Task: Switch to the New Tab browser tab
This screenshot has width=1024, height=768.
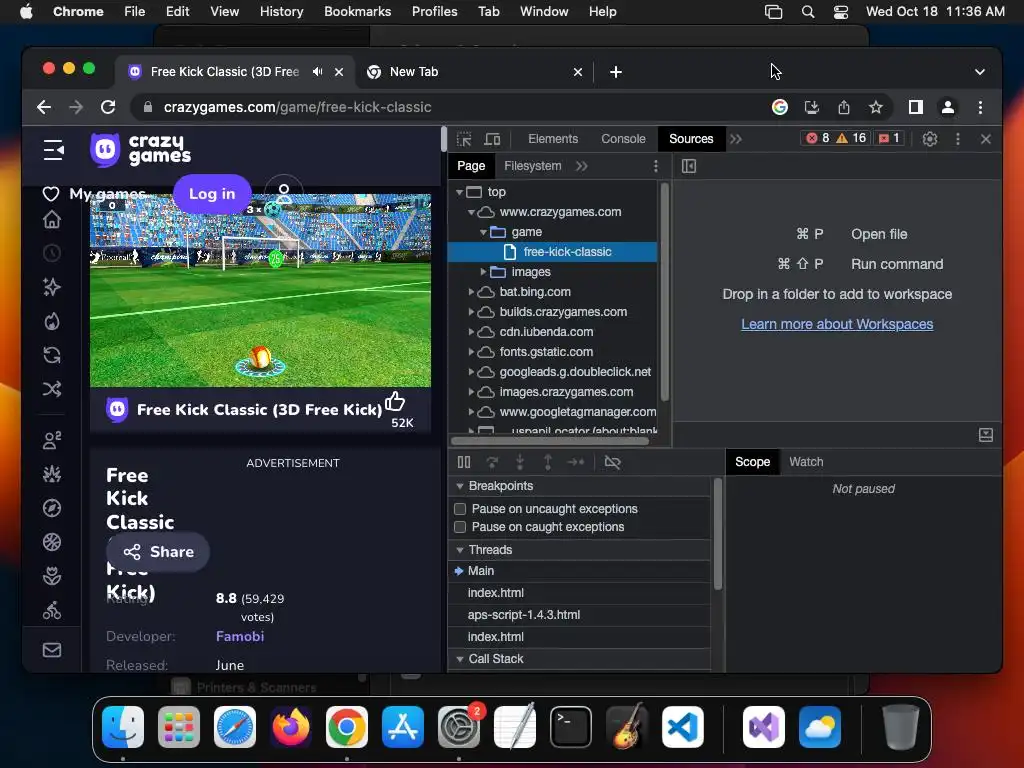Action: click(x=473, y=72)
